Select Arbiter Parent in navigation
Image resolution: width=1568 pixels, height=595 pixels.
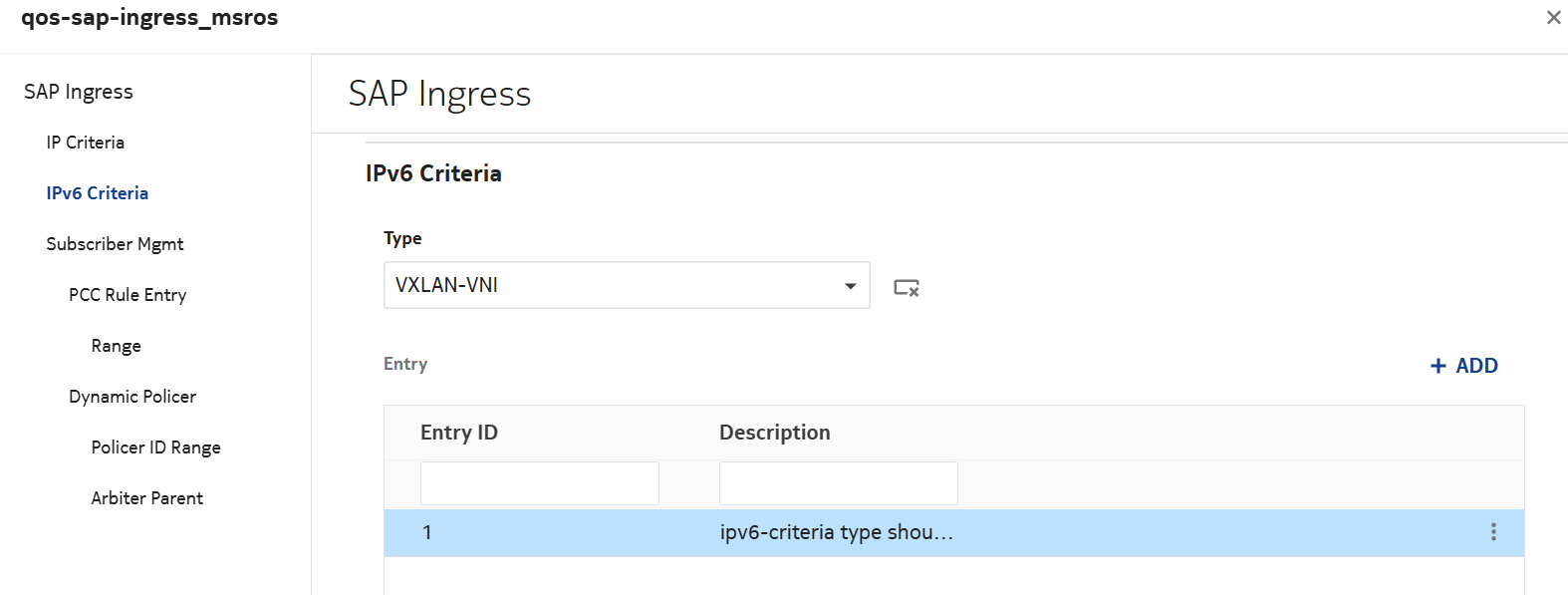pos(146,498)
